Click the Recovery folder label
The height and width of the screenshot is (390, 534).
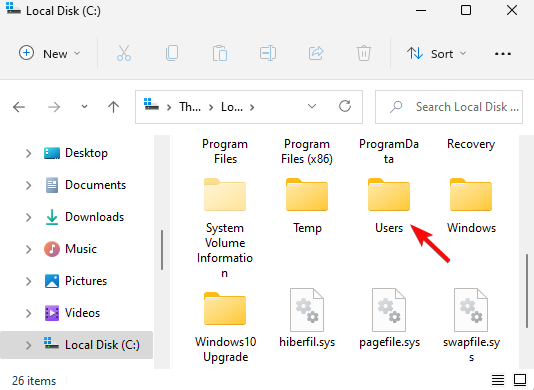(x=471, y=144)
